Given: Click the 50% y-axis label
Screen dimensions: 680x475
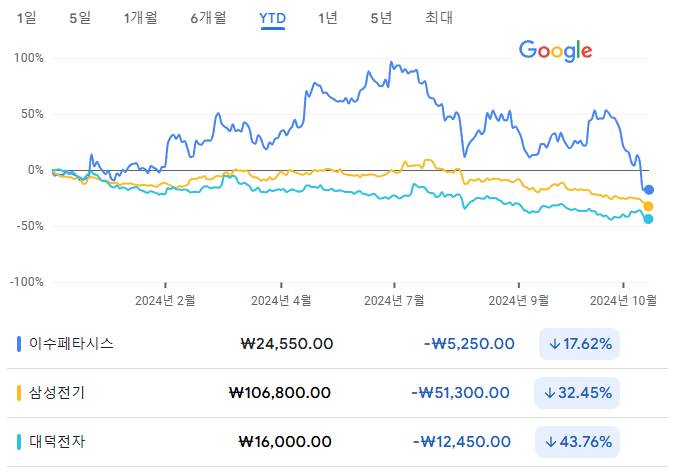Looking at the screenshot, I should (x=32, y=114).
